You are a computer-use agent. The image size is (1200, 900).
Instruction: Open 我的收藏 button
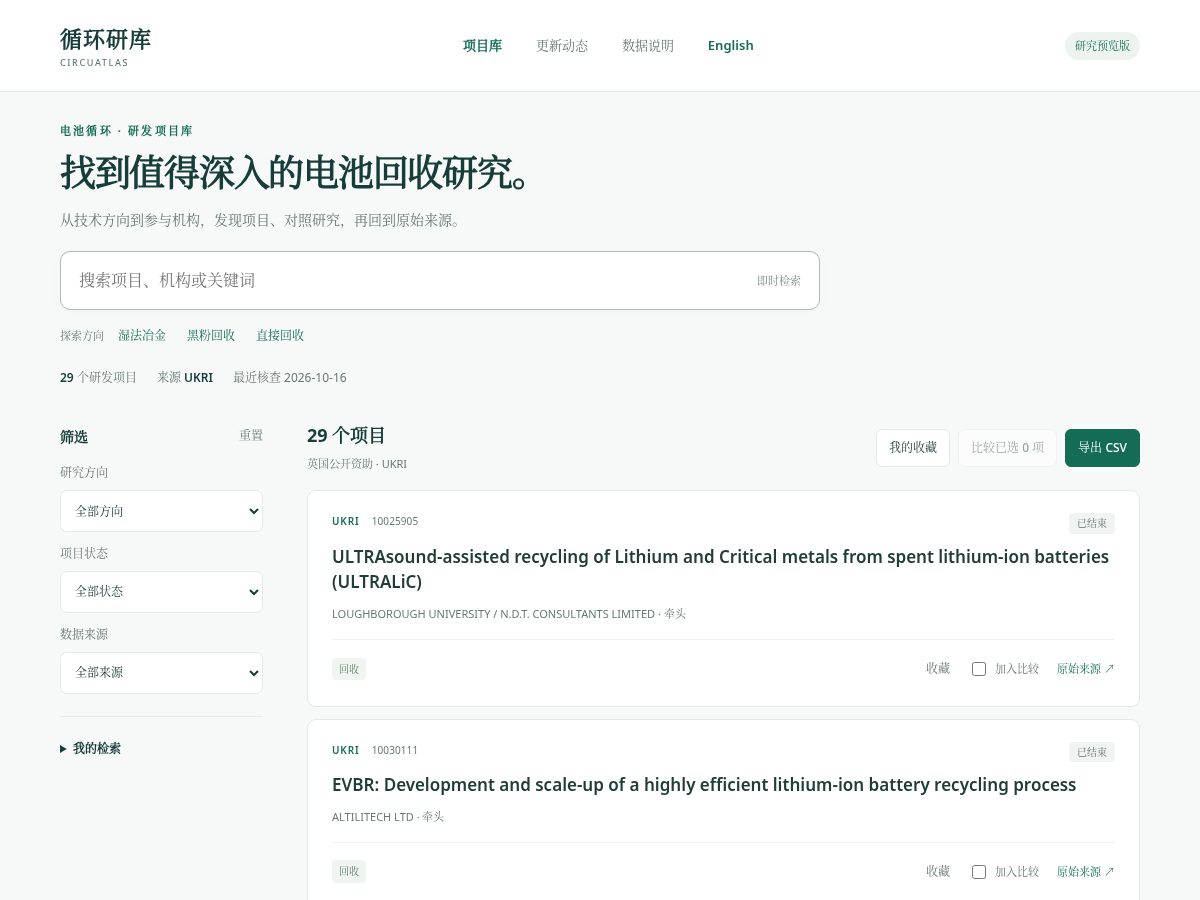pyautogui.click(x=913, y=448)
